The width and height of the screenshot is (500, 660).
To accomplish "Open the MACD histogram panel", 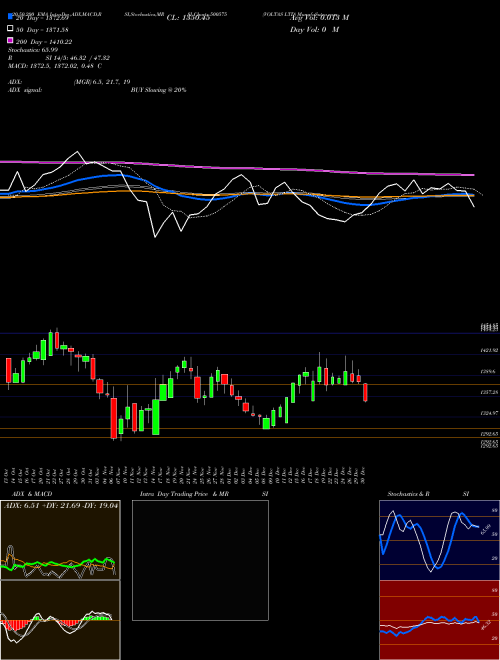I will (60, 620).
